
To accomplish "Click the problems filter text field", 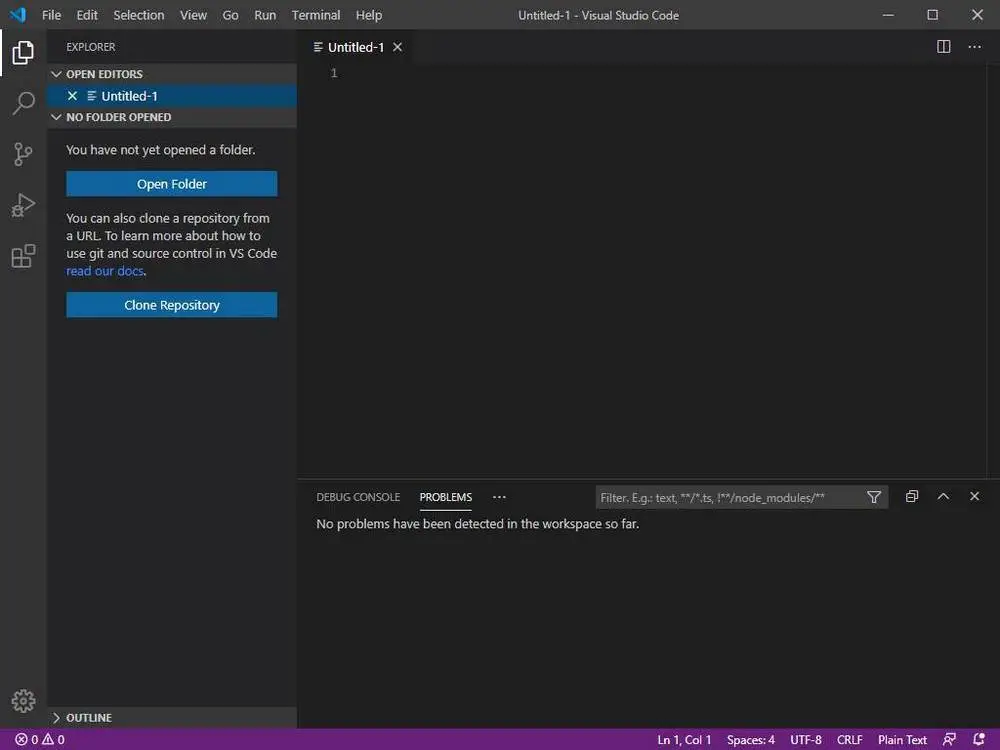I will tap(730, 497).
